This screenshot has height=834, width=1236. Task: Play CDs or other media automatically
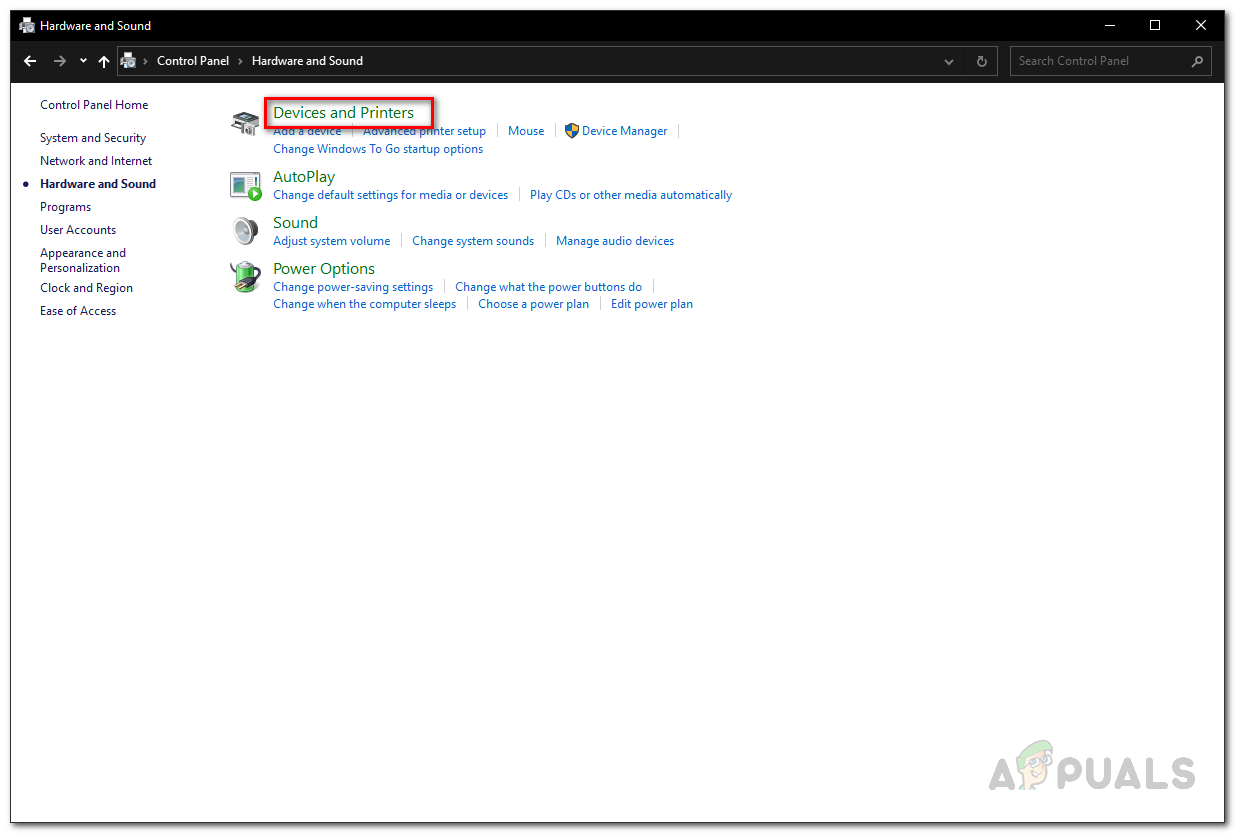click(631, 195)
